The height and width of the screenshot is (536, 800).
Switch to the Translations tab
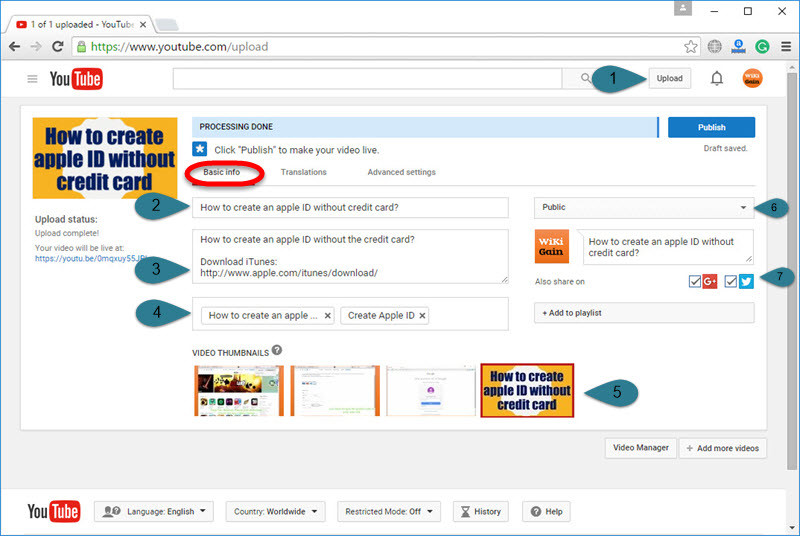(304, 172)
